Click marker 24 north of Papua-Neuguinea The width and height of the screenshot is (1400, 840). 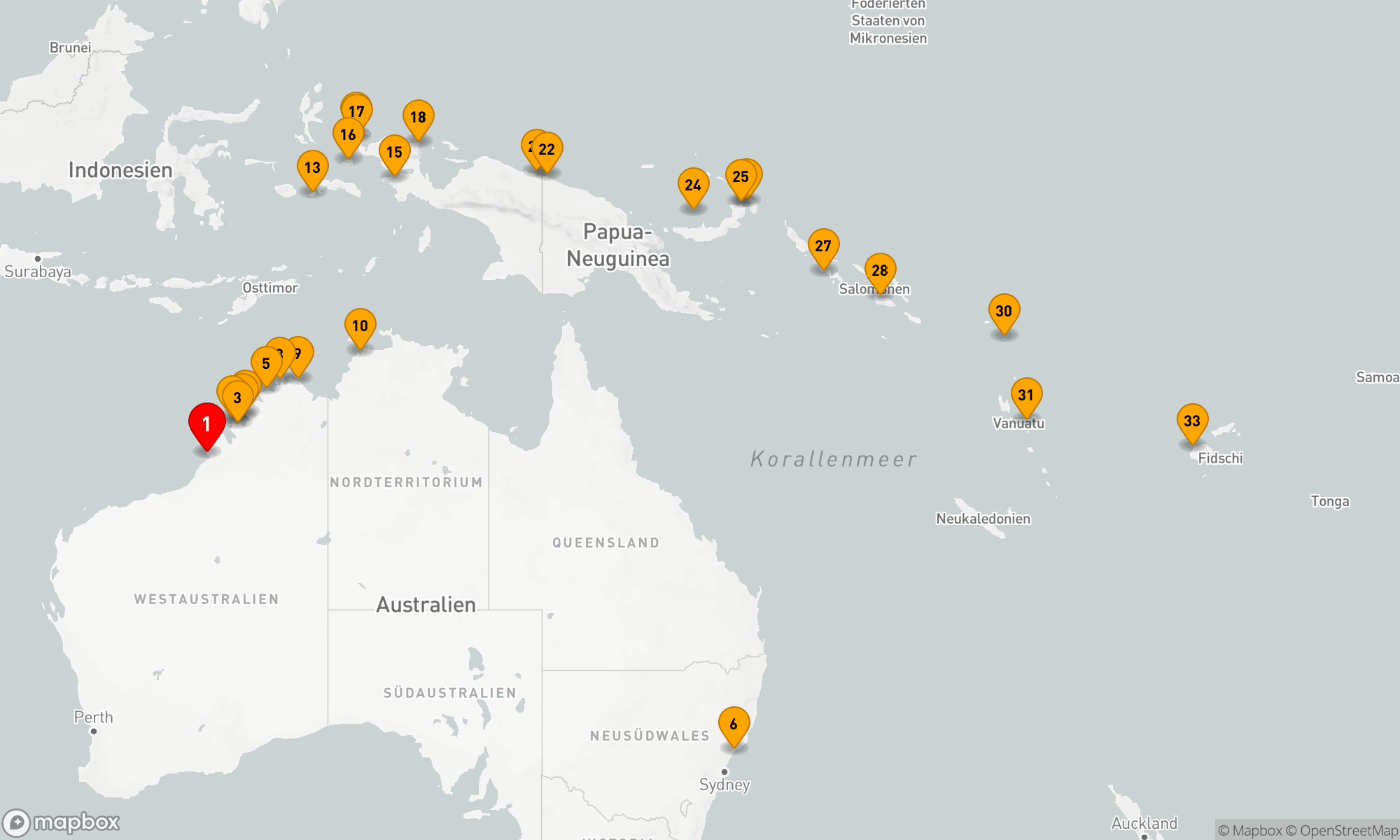coord(693,185)
